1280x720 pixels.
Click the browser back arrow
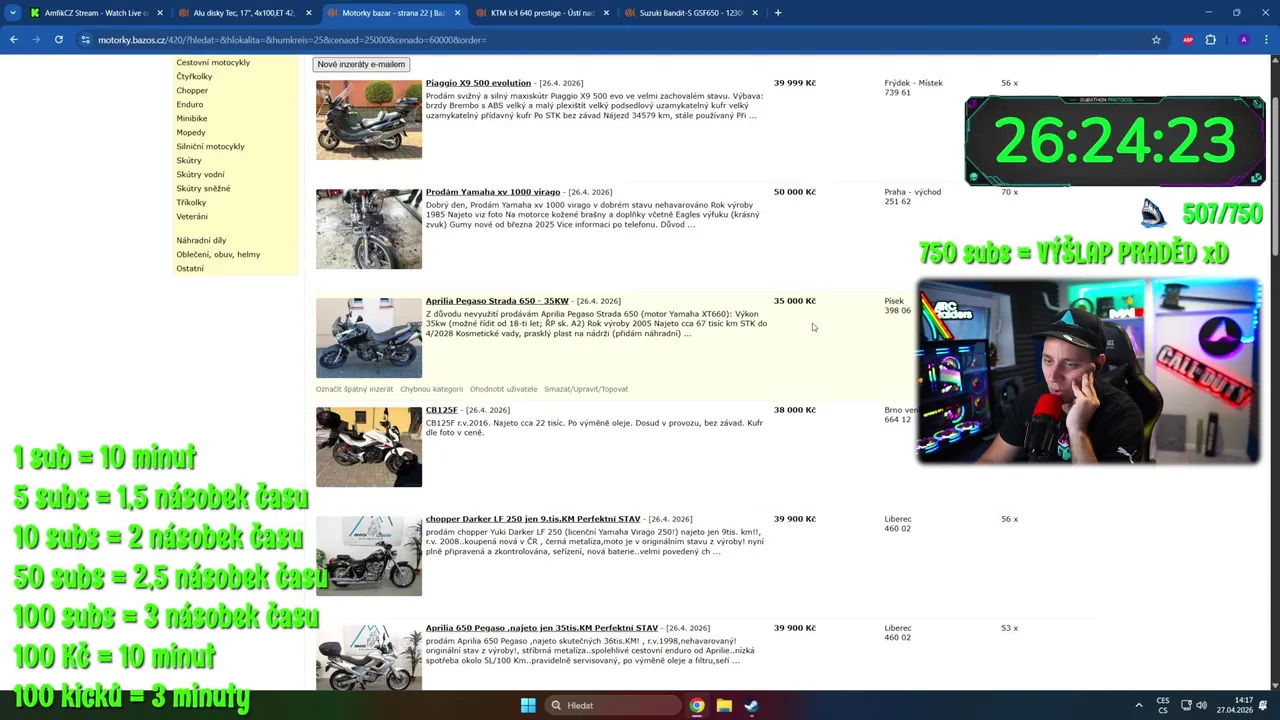13,40
